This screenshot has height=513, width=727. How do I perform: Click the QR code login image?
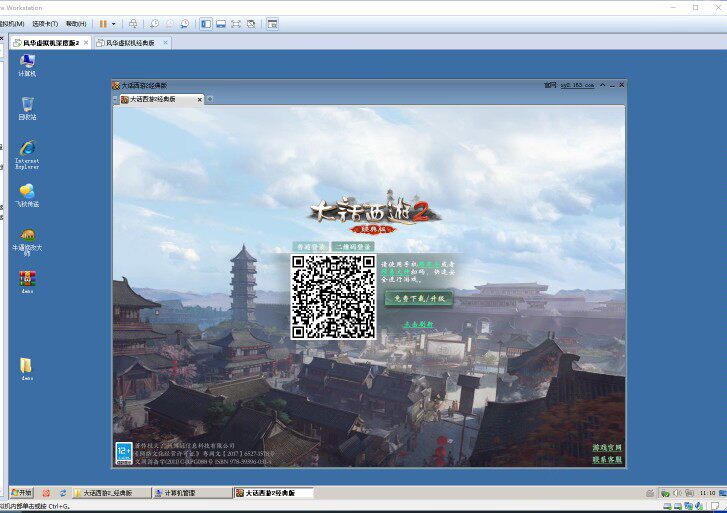333,296
